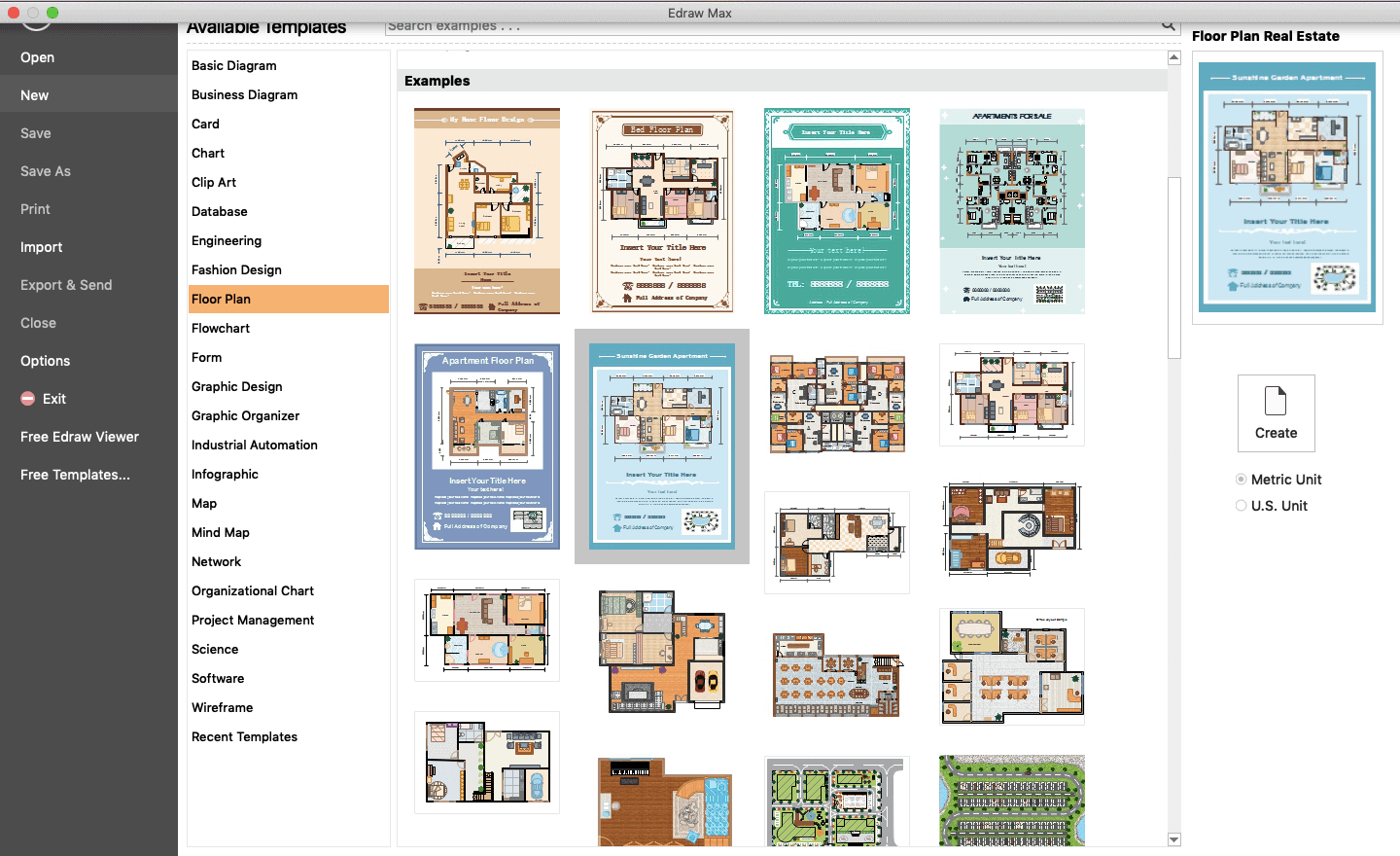Select the Apartment Floor Plan blue thumbnail
The width and height of the screenshot is (1400, 856).
(x=487, y=446)
